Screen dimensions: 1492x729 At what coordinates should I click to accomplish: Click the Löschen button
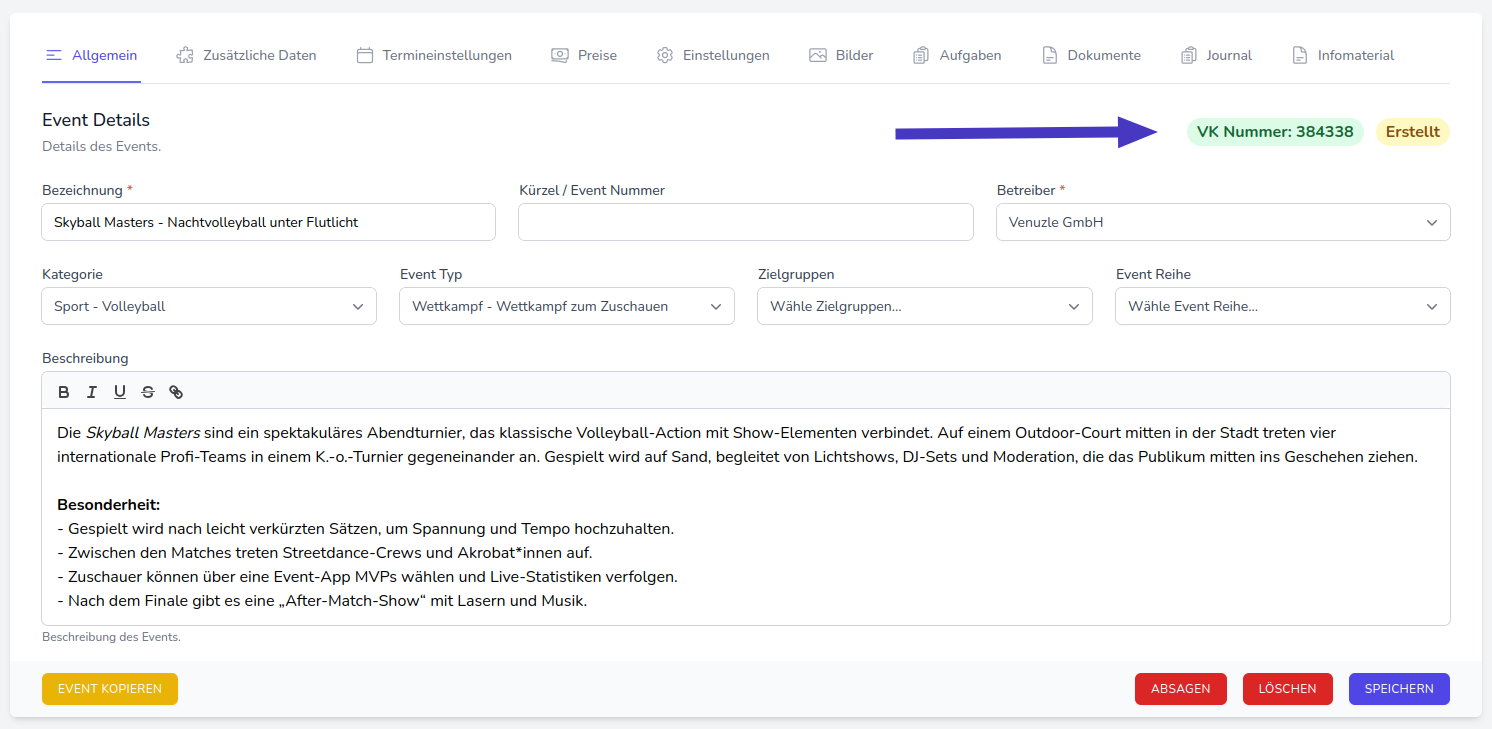pyautogui.click(x=1288, y=689)
